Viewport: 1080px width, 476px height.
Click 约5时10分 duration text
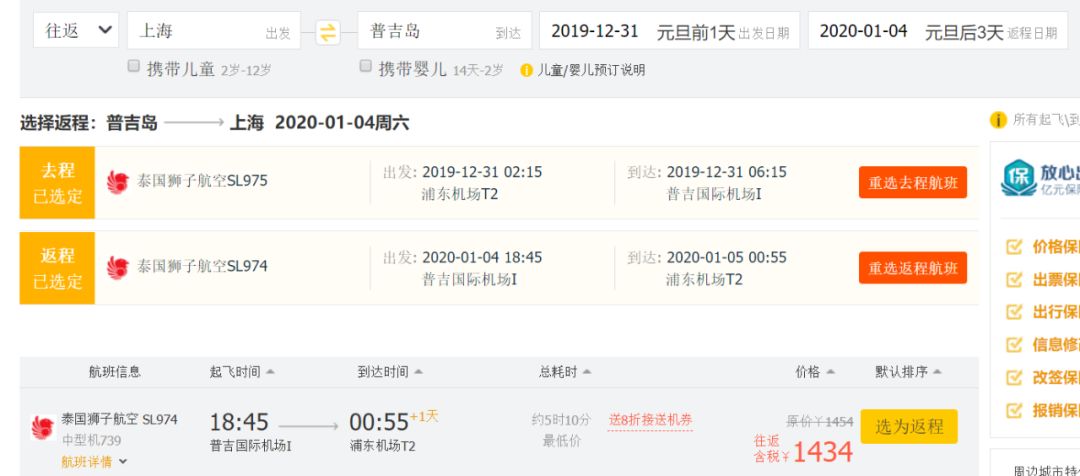coord(561,420)
